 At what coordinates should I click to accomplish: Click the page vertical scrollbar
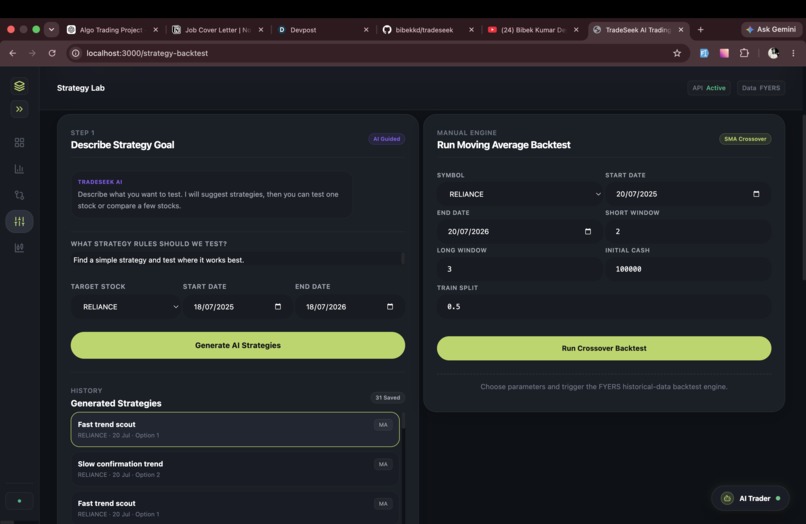click(803, 197)
